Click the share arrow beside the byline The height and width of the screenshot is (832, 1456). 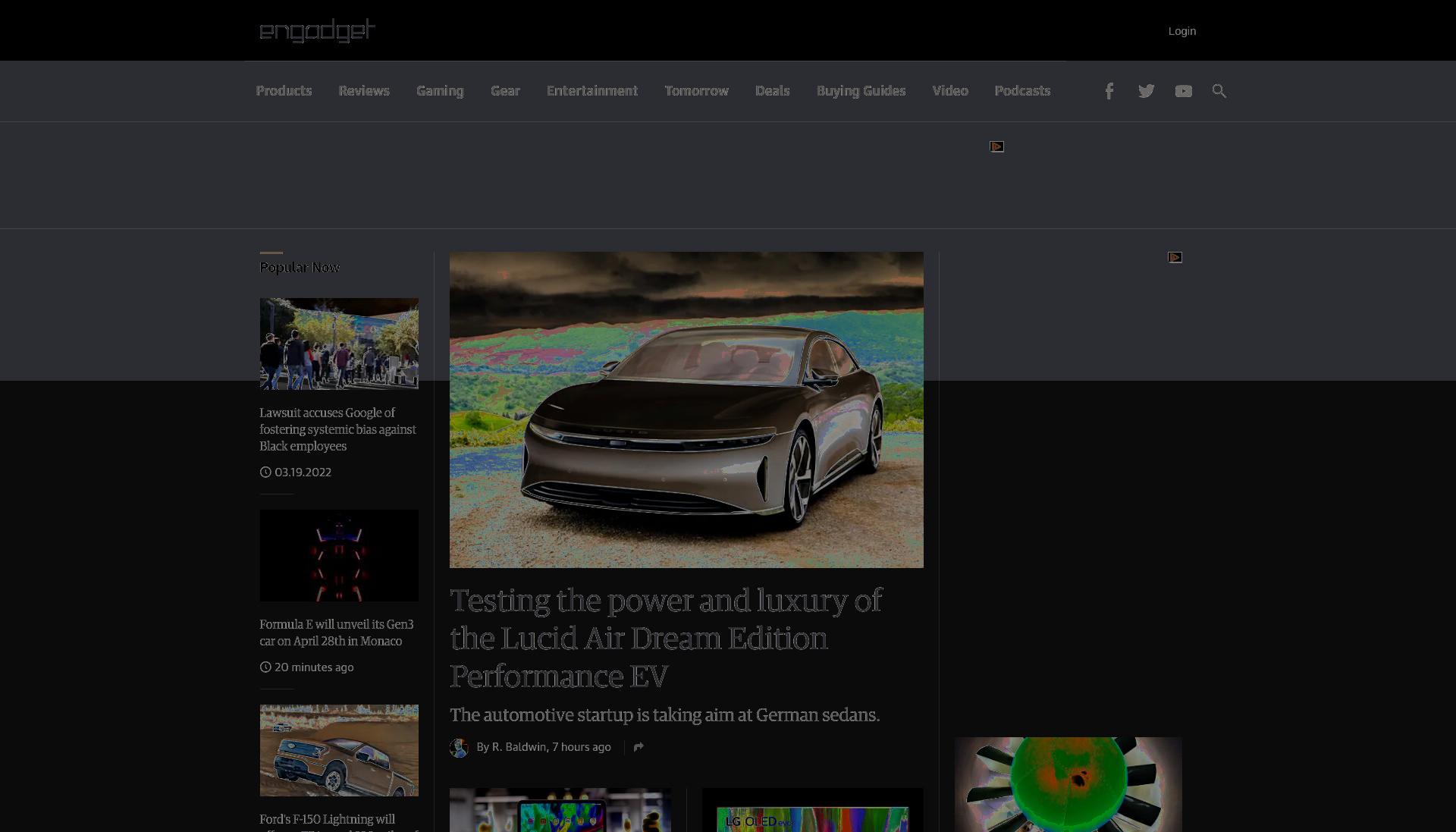point(639,747)
